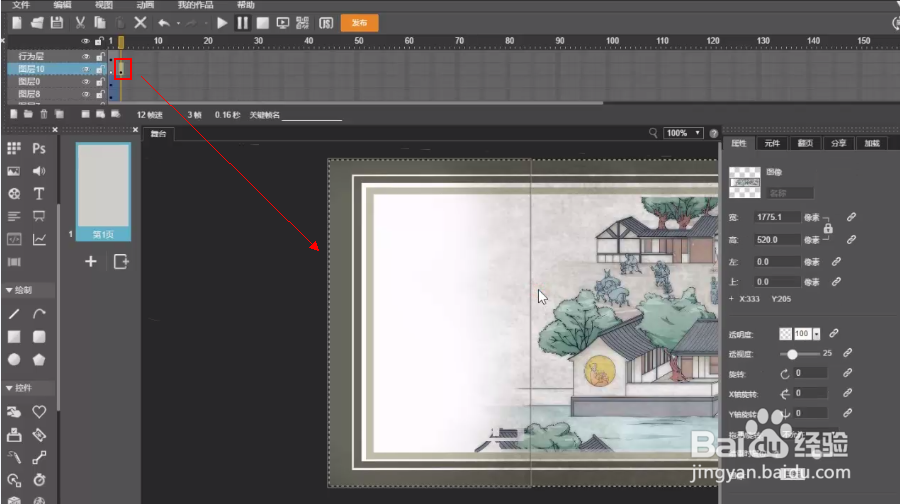Insert audio with the speaker tool
900x504 pixels.
[39, 171]
